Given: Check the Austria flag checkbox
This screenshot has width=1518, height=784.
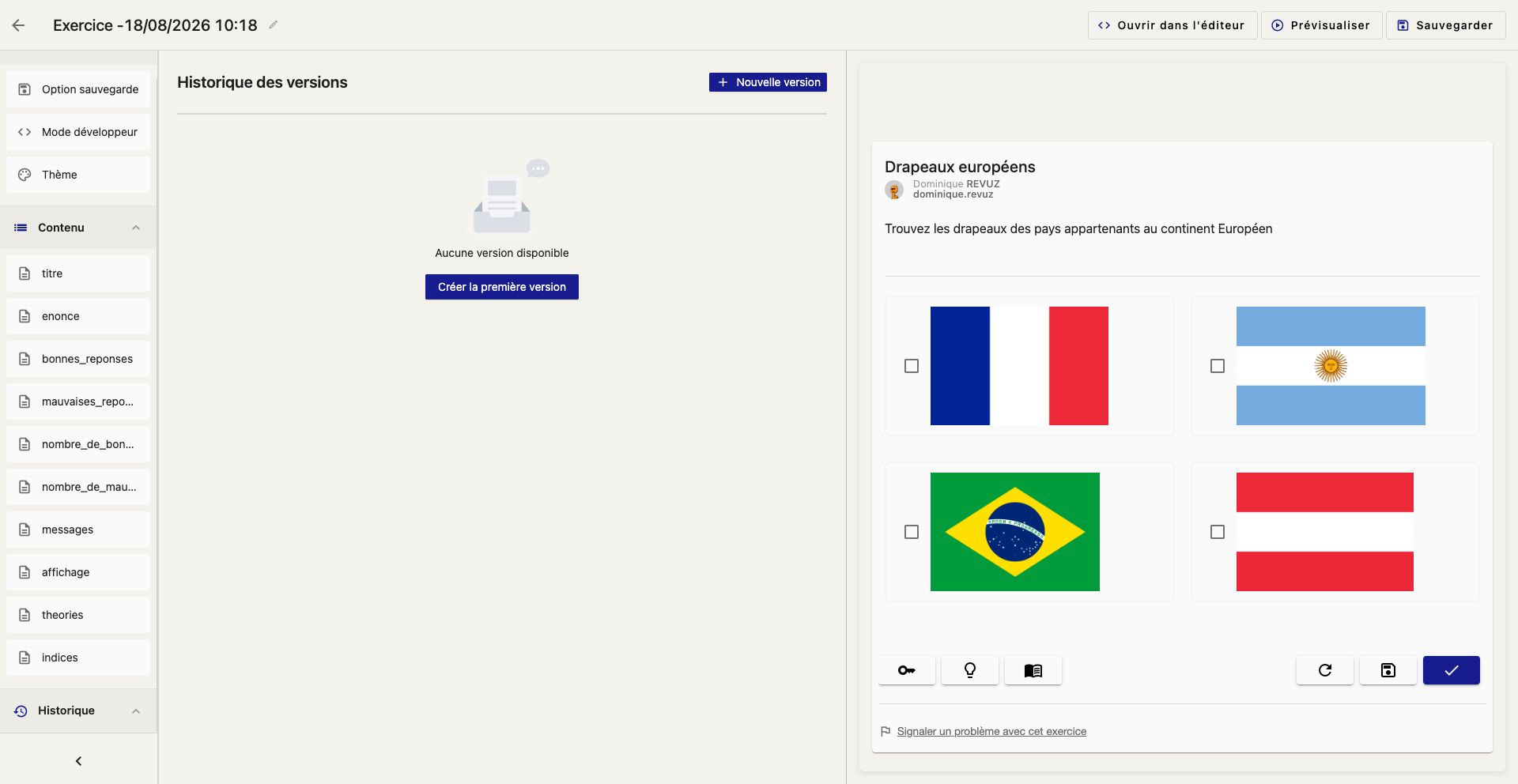Looking at the screenshot, I should pos(1218,532).
